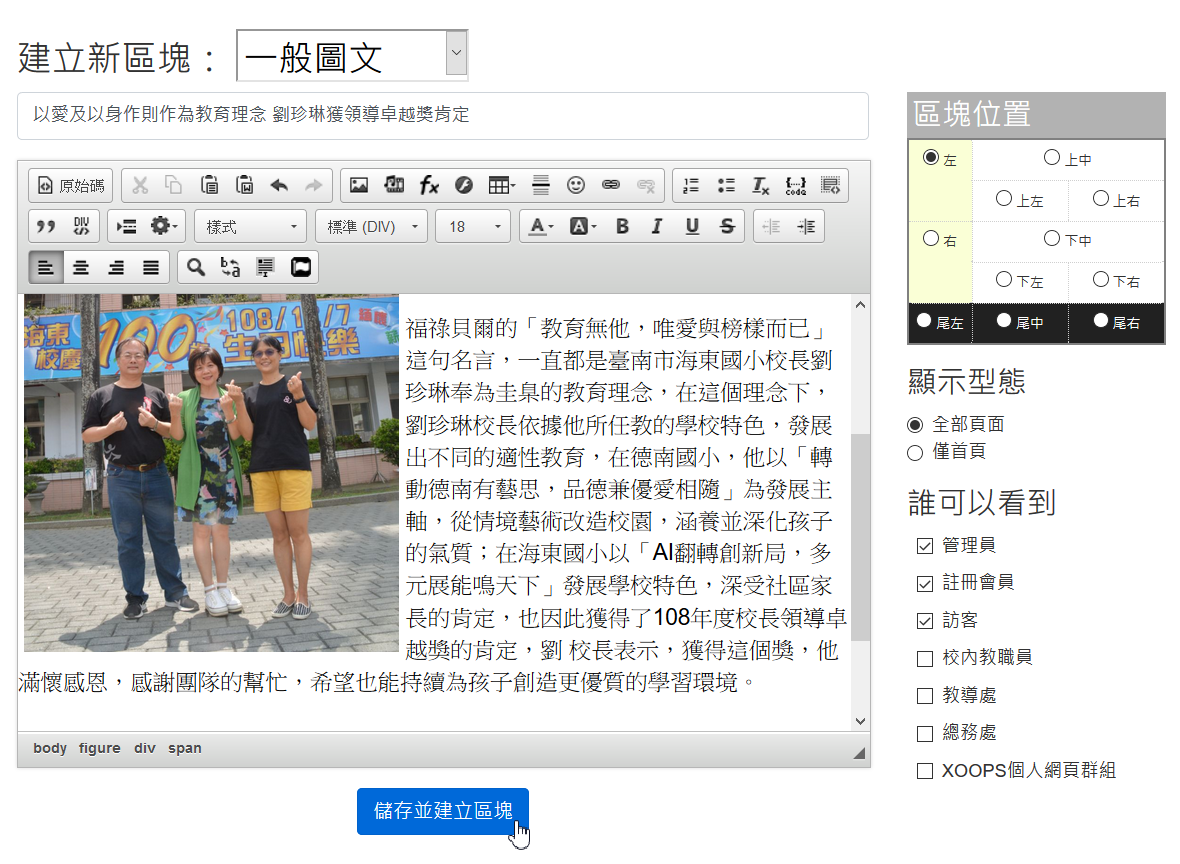Apply italic formatting
This screenshot has width=1180, height=864.
click(656, 227)
